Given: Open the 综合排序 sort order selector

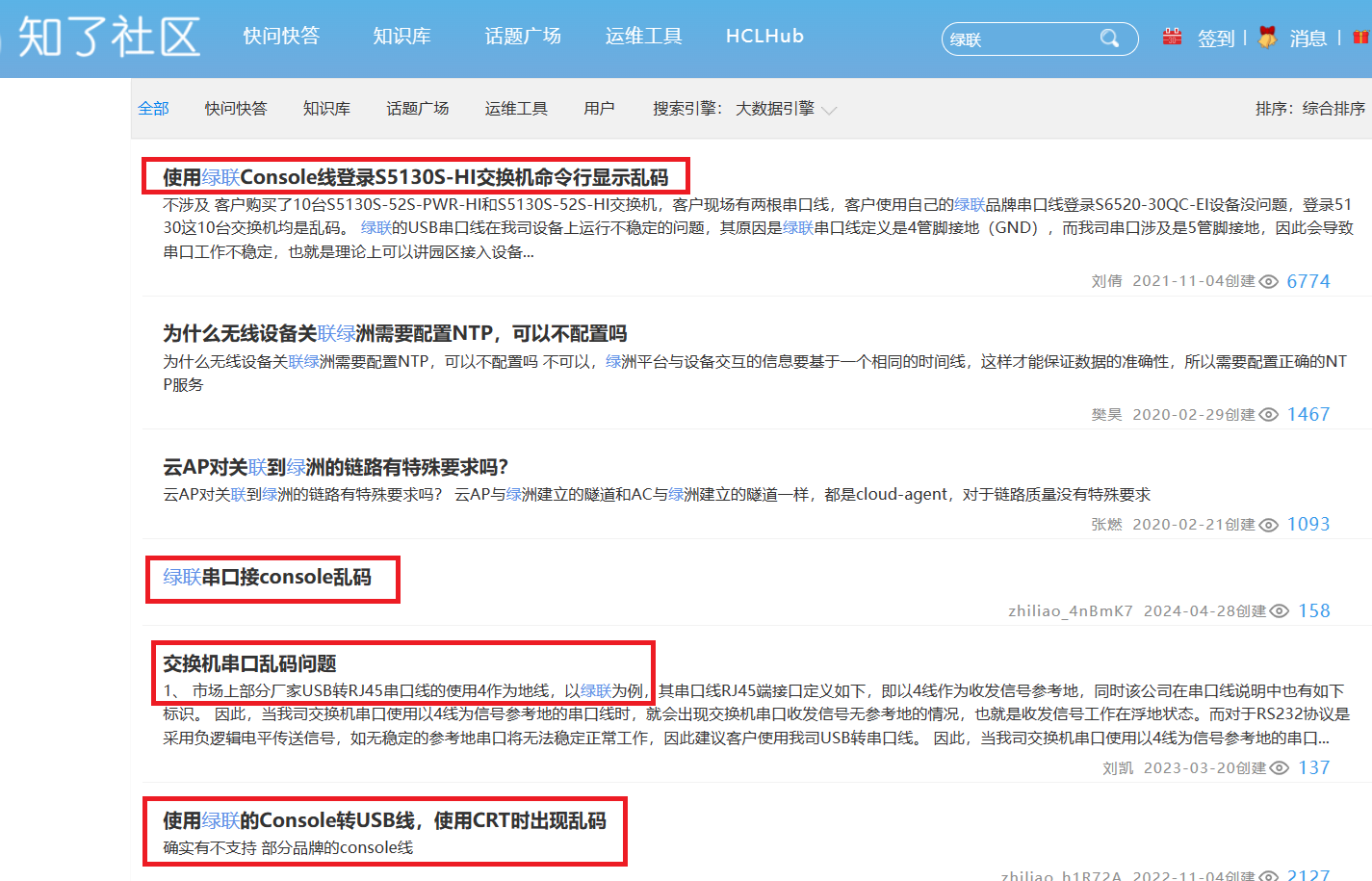Looking at the screenshot, I should click(1333, 109).
